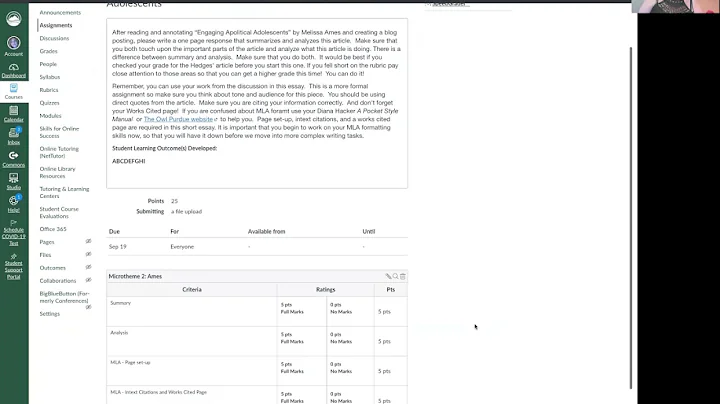Image resolution: width=720 pixels, height=404 pixels.
Task: Open the Account avatar menu
Action: (x=14, y=46)
